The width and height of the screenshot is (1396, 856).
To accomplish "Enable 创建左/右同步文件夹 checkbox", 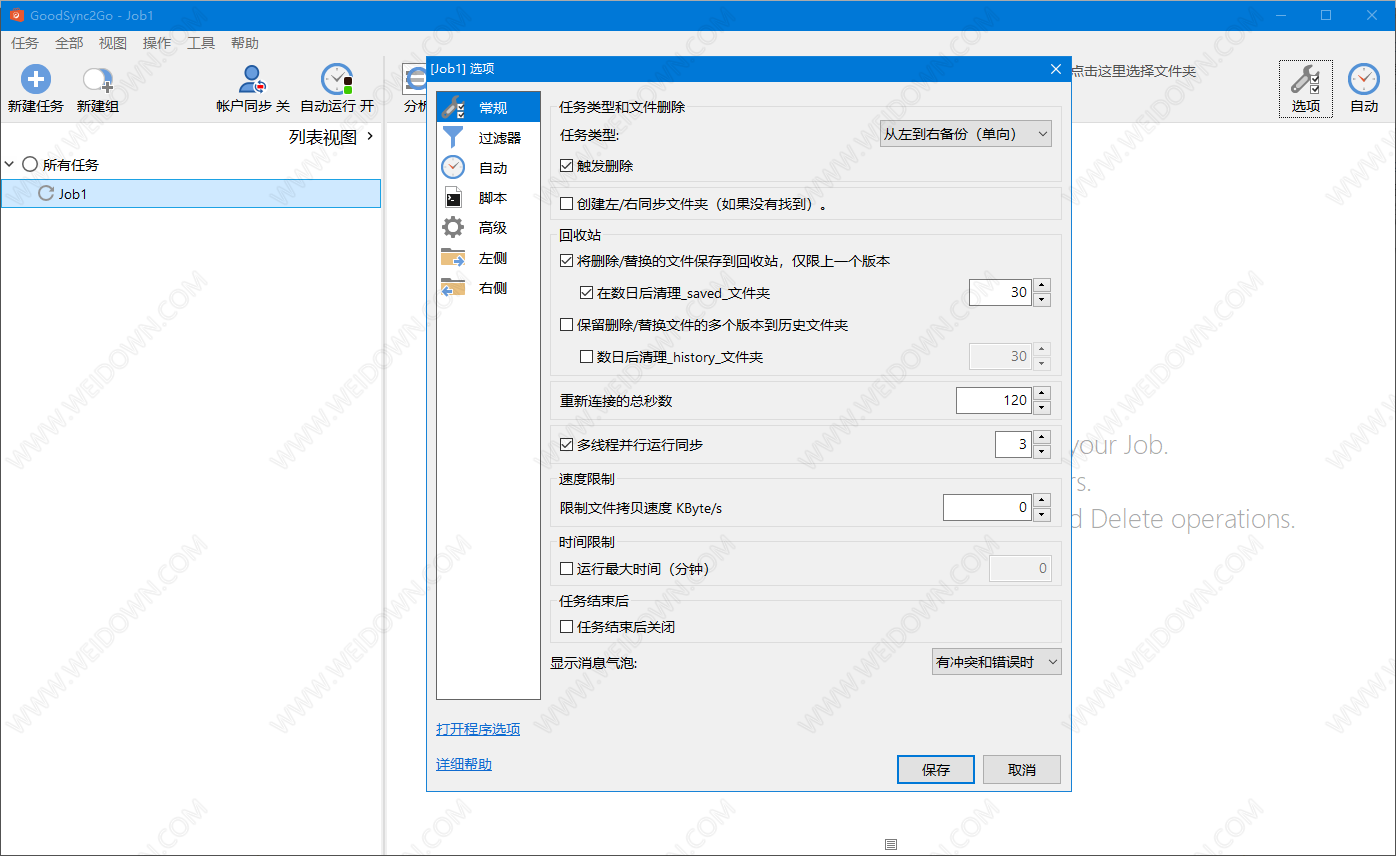I will click(x=567, y=204).
